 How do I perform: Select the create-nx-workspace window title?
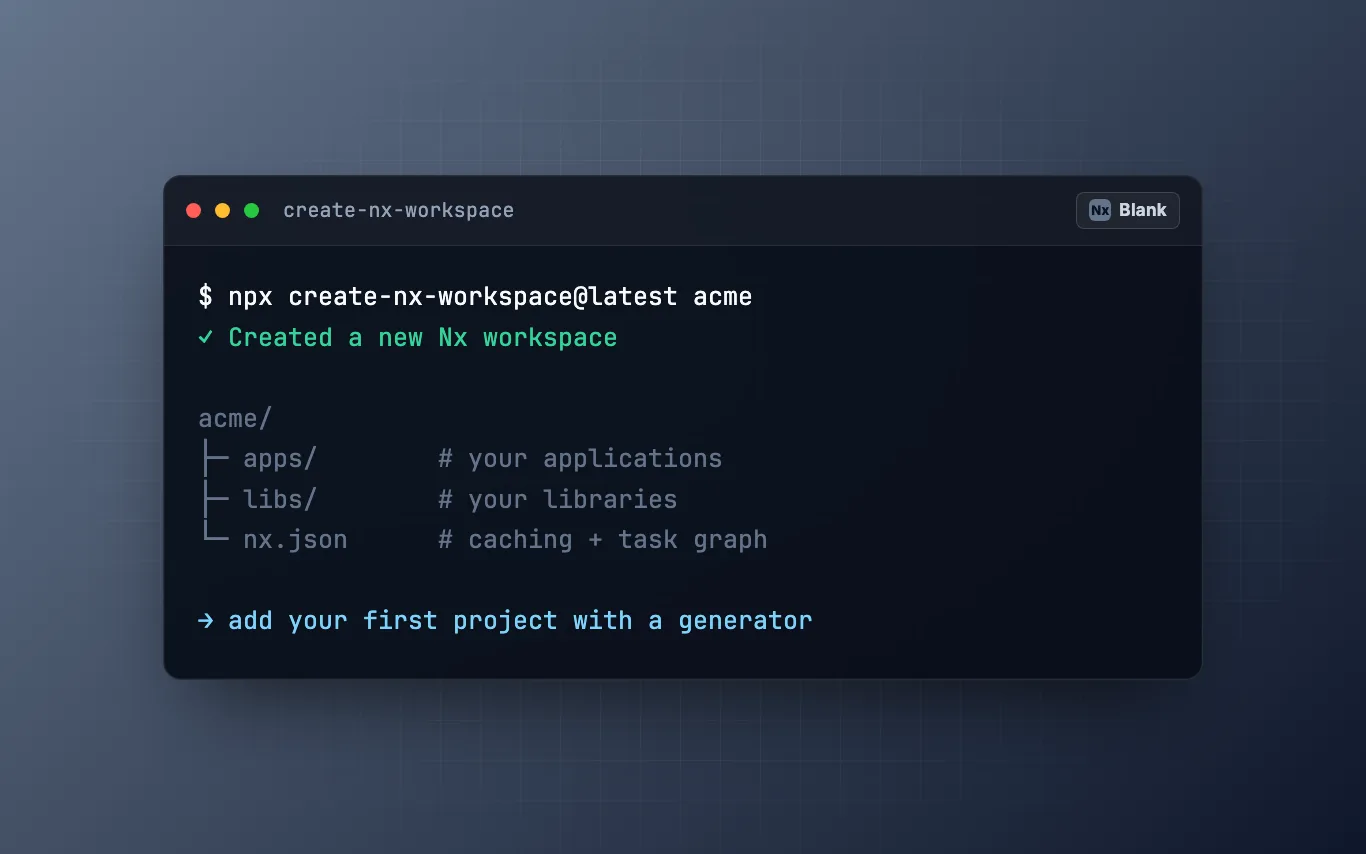[398, 211]
